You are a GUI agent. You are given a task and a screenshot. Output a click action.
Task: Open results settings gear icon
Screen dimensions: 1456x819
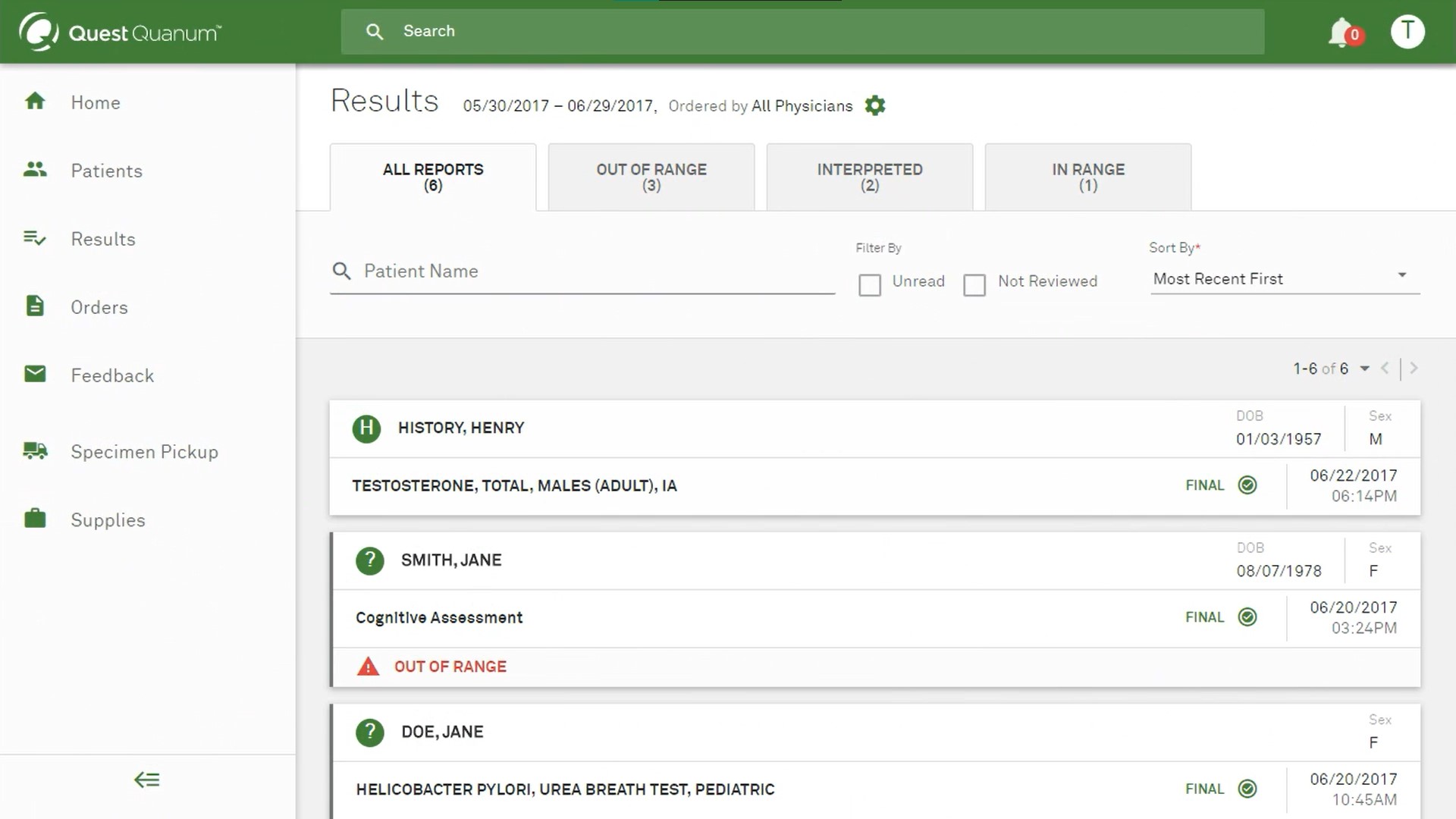pyautogui.click(x=875, y=105)
